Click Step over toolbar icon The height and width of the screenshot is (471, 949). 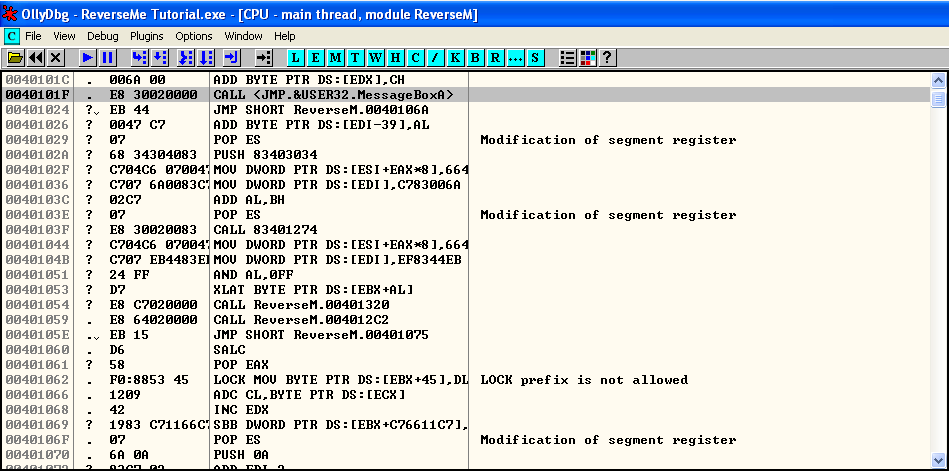(160, 58)
